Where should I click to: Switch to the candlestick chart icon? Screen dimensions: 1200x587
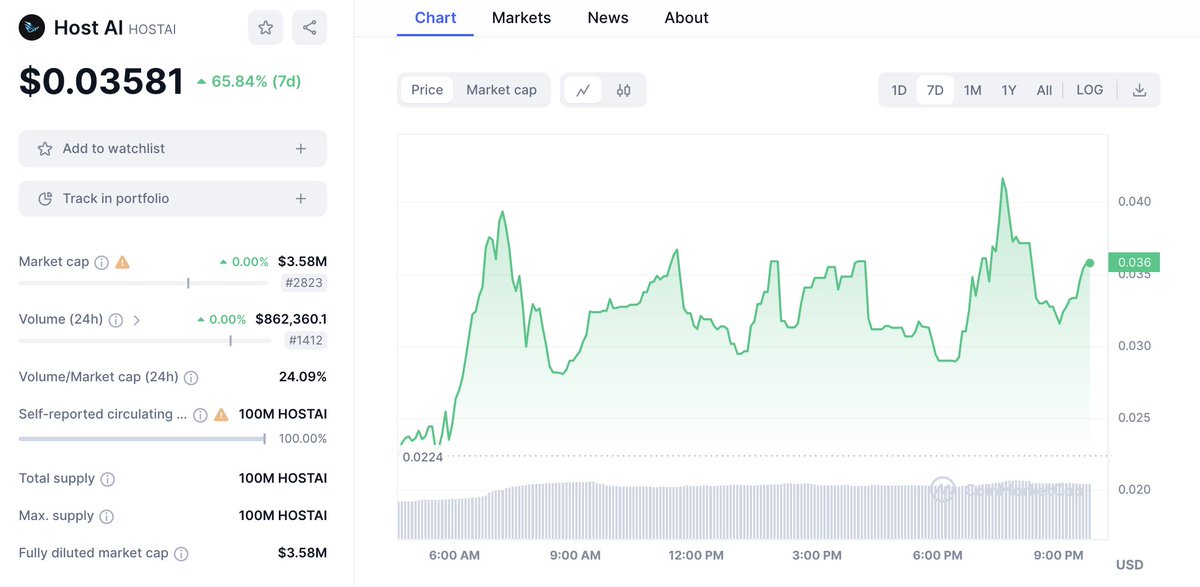coord(624,90)
